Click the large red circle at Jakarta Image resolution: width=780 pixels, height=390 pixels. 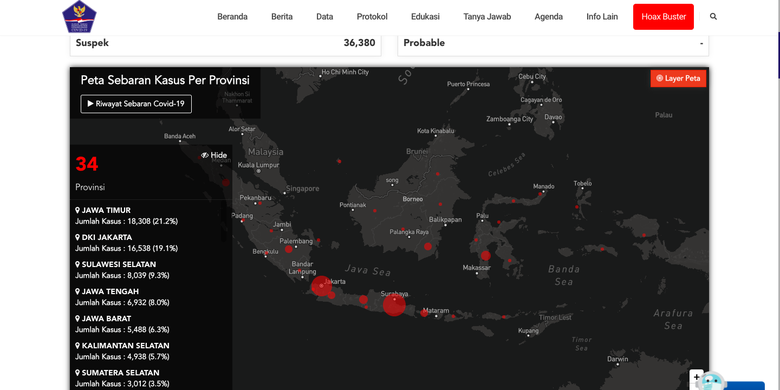321,286
